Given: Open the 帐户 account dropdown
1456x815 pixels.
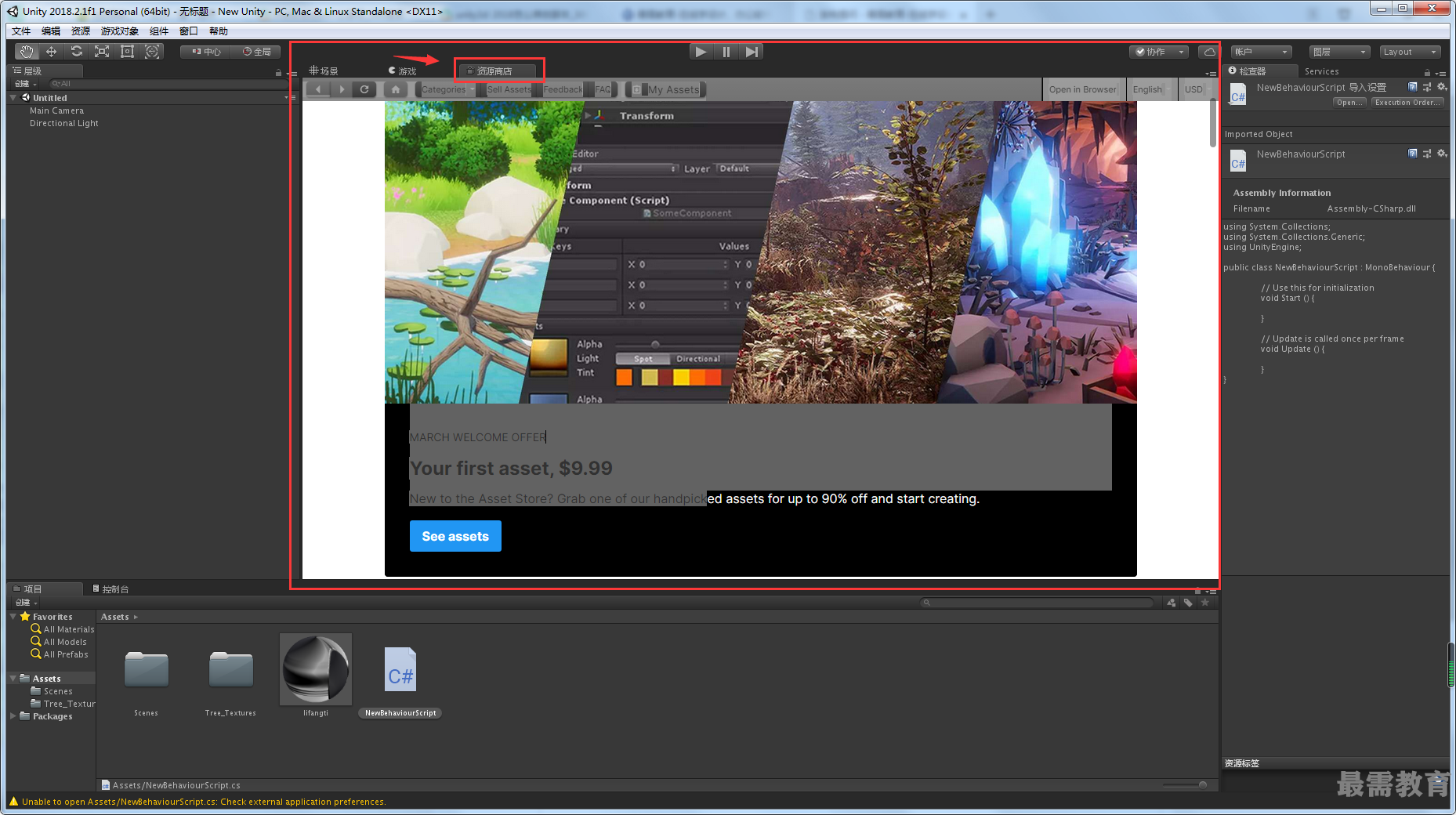Looking at the screenshot, I should tap(1261, 52).
